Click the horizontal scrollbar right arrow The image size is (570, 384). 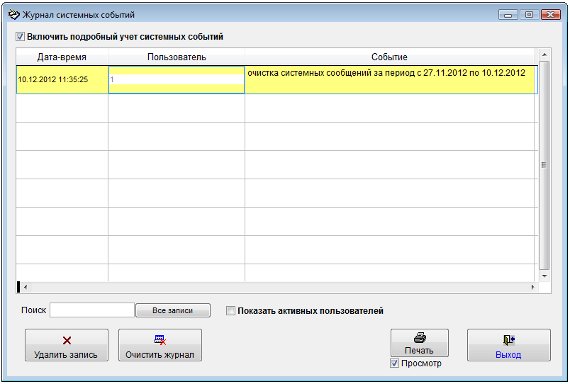tap(533, 287)
